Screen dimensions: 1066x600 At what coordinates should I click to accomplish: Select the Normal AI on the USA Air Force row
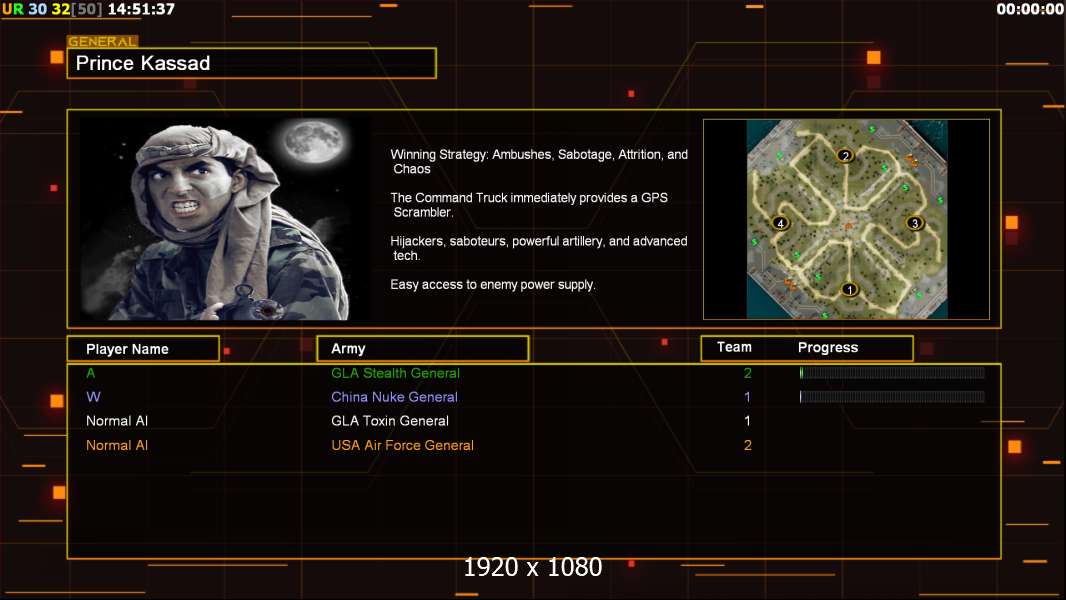click(117, 445)
